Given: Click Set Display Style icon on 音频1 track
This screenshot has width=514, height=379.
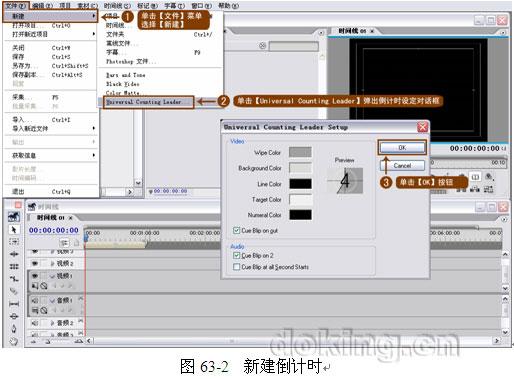Looking at the screenshot, I should tap(35, 310).
